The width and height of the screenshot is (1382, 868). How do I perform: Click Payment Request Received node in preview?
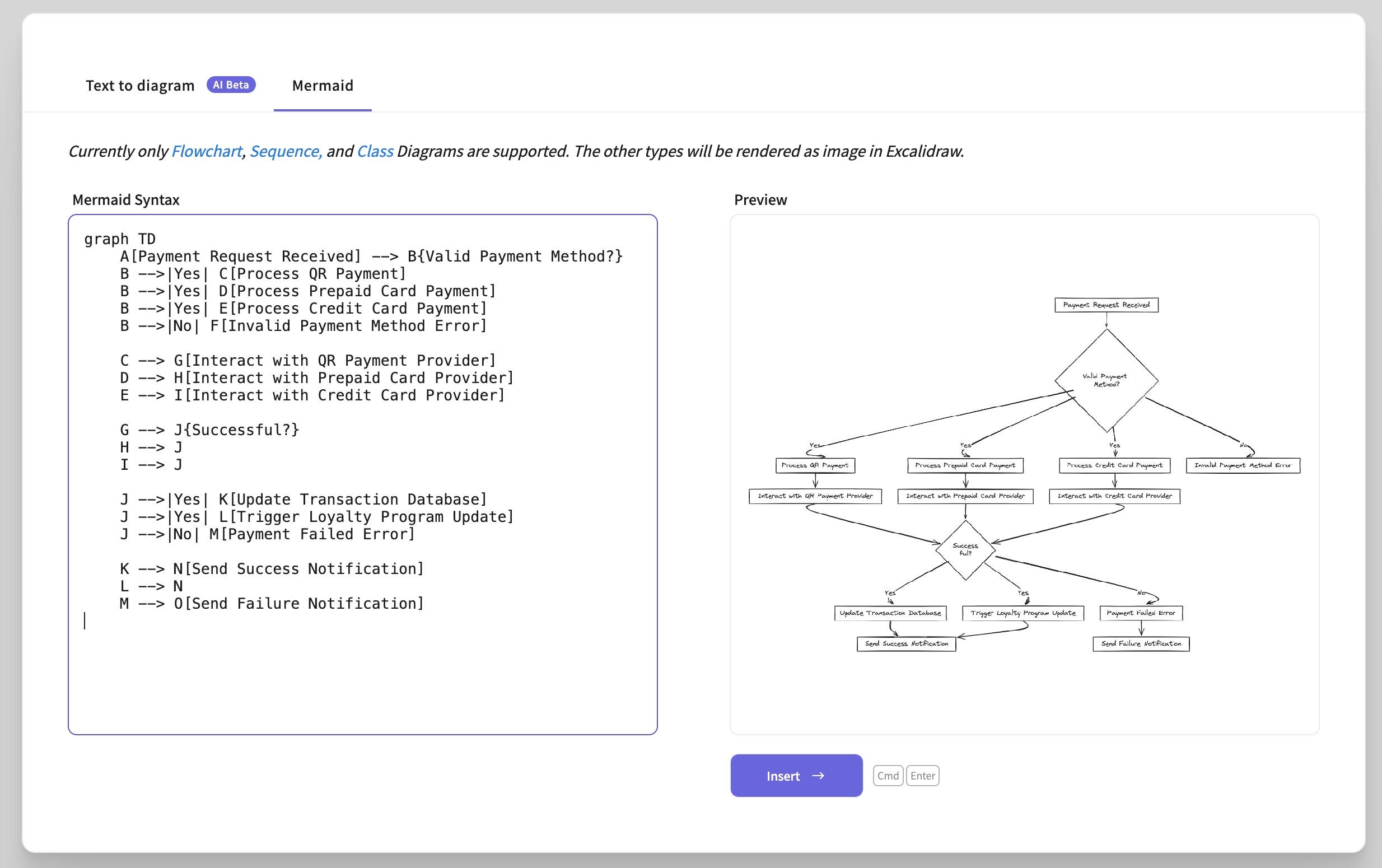[x=1106, y=305]
